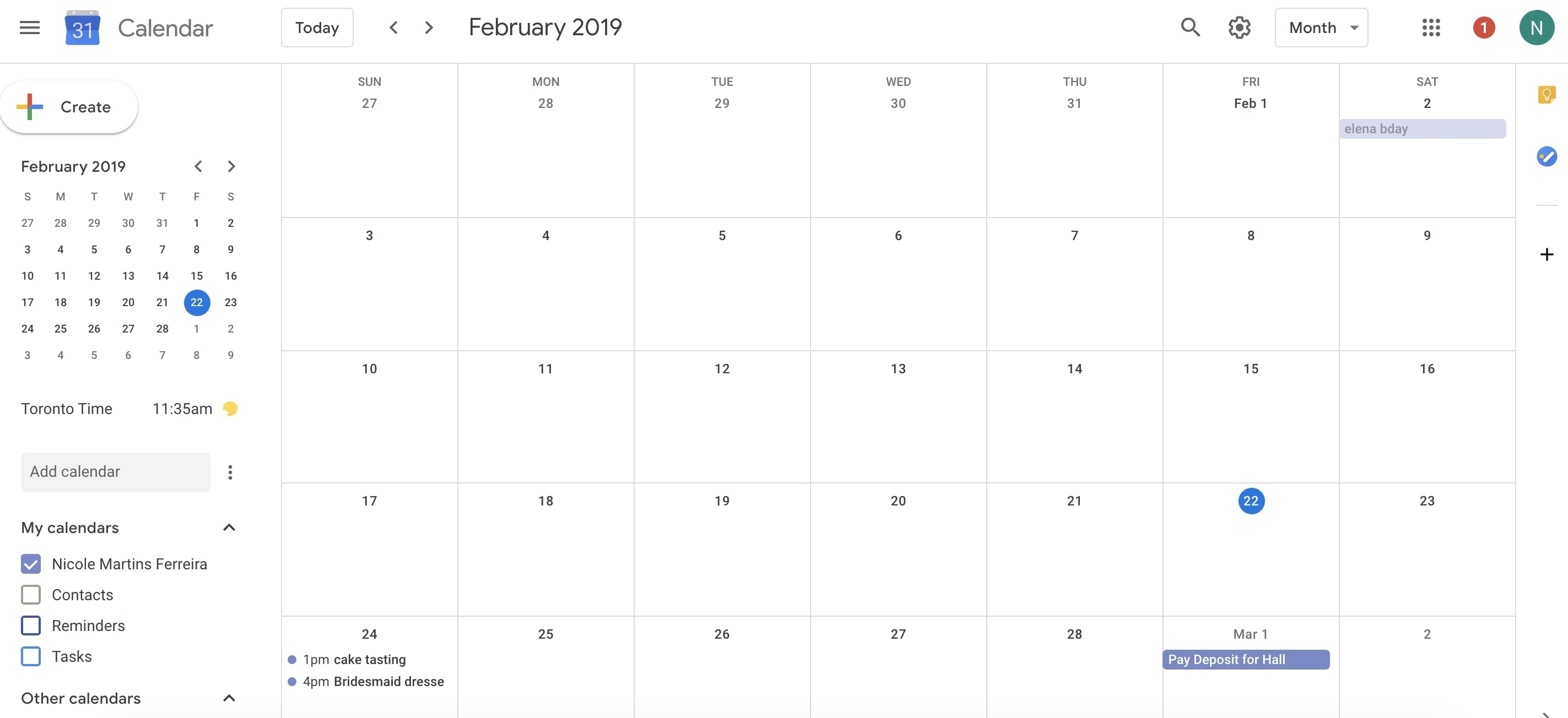
Task: Click the Google Apps grid icon
Action: [1431, 27]
